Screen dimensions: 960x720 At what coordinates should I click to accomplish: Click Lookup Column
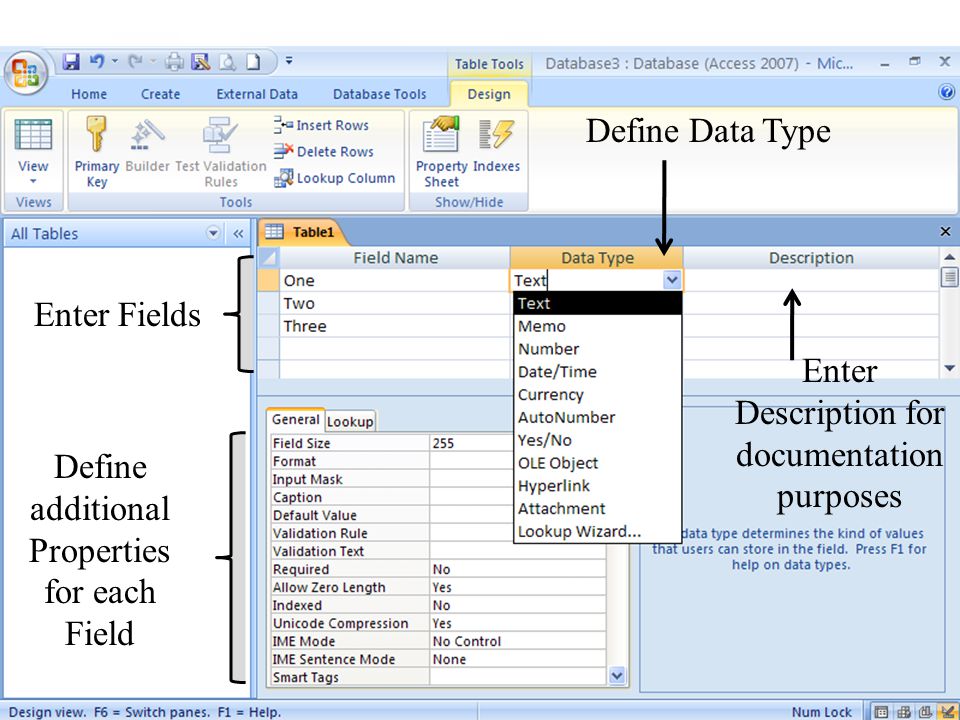point(334,178)
